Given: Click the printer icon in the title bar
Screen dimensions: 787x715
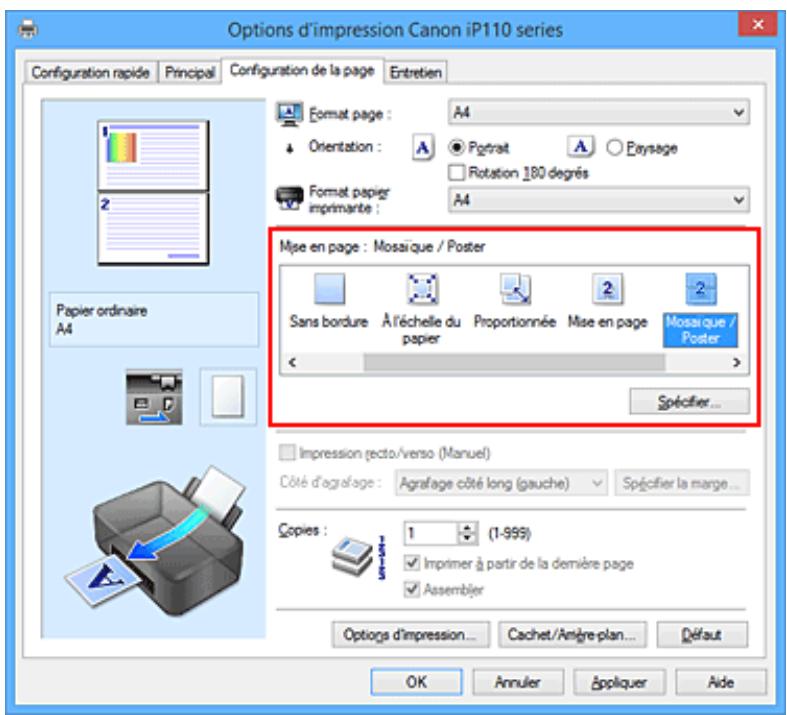Looking at the screenshot, I should click(x=27, y=30).
